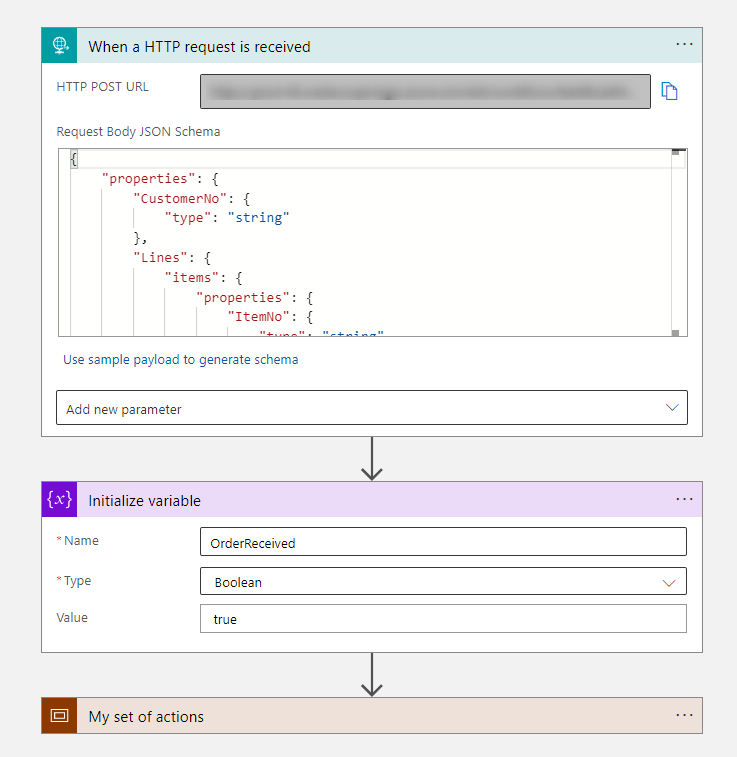737x757 pixels.
Task: Copy the HTTP POST URL
Action: [x=669, y=91]
